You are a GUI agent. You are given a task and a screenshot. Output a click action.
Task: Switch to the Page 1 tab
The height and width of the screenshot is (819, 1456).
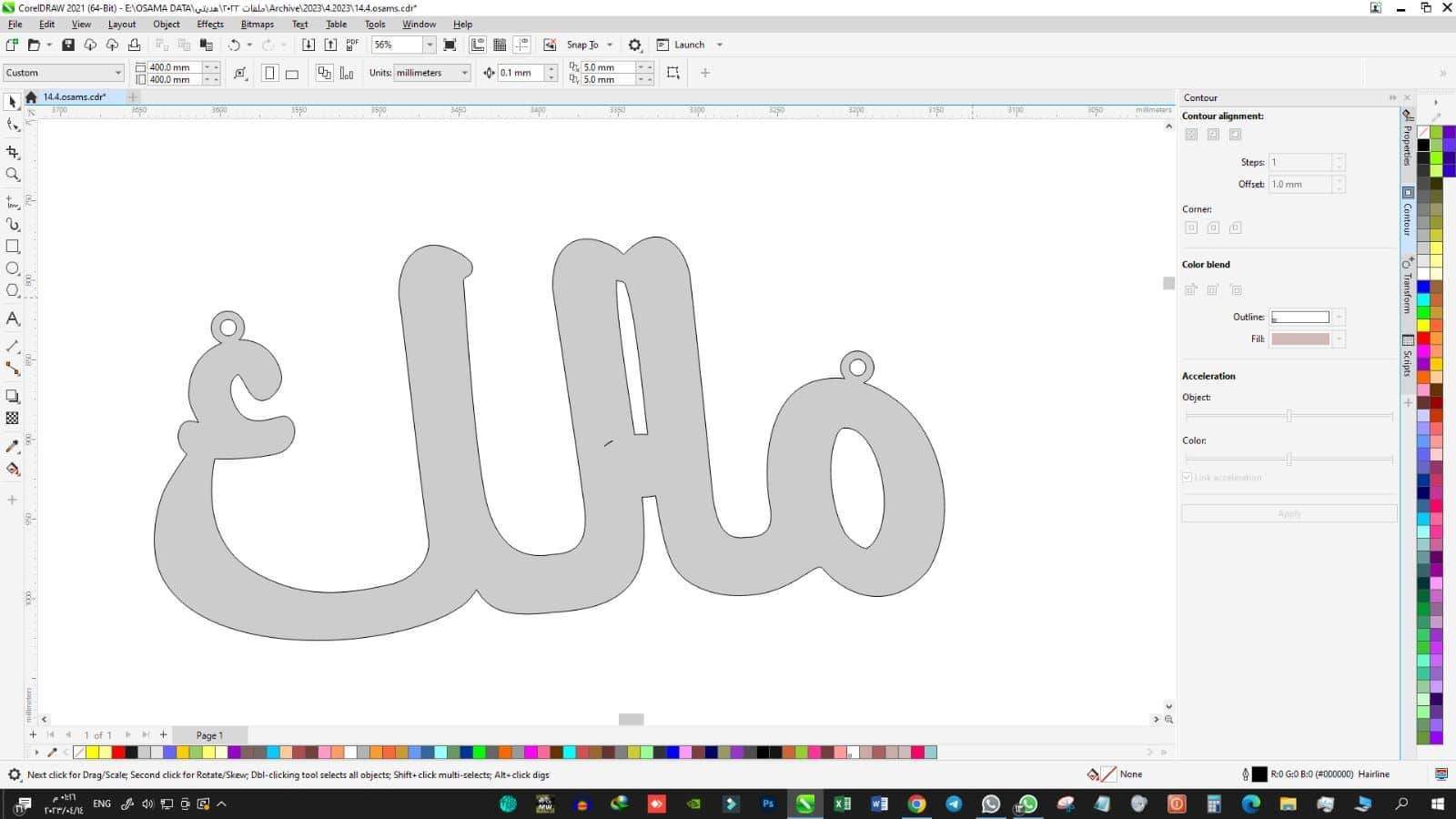click(209, 735)
